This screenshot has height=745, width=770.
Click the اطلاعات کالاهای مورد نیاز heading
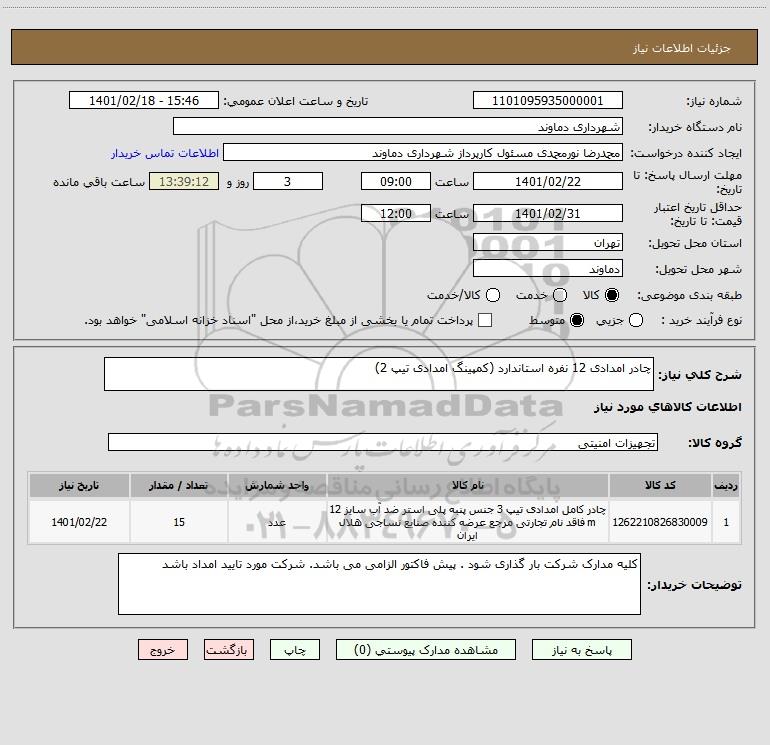668,407
